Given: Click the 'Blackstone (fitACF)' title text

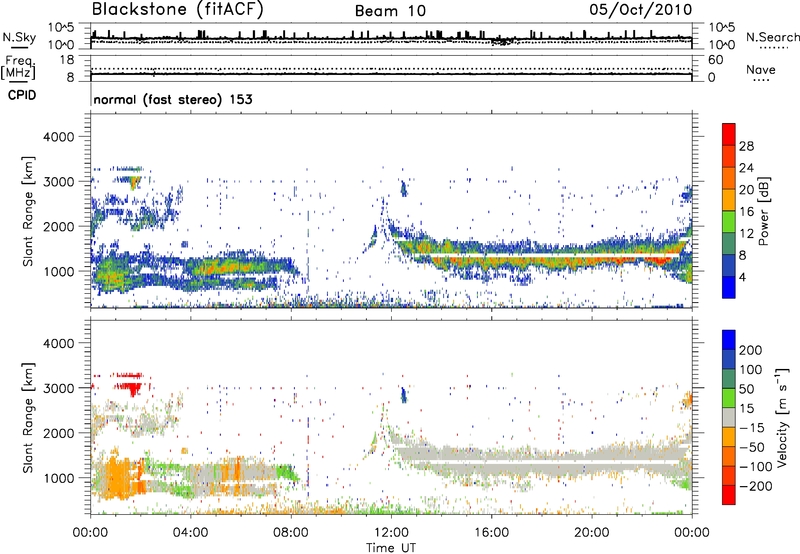Looking at the screenshot, I should 177,10.
